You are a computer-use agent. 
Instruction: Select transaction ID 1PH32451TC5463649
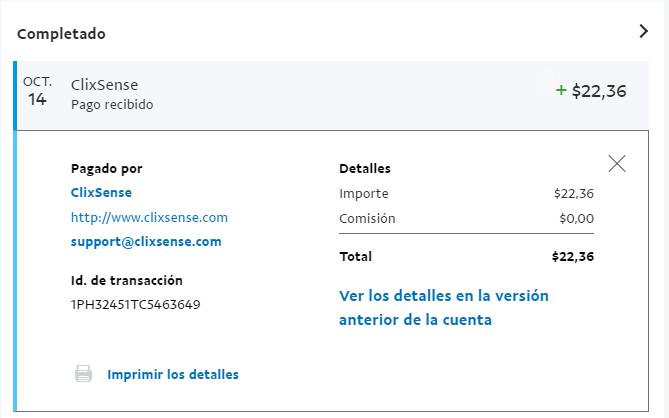click(x=135, y=305)
